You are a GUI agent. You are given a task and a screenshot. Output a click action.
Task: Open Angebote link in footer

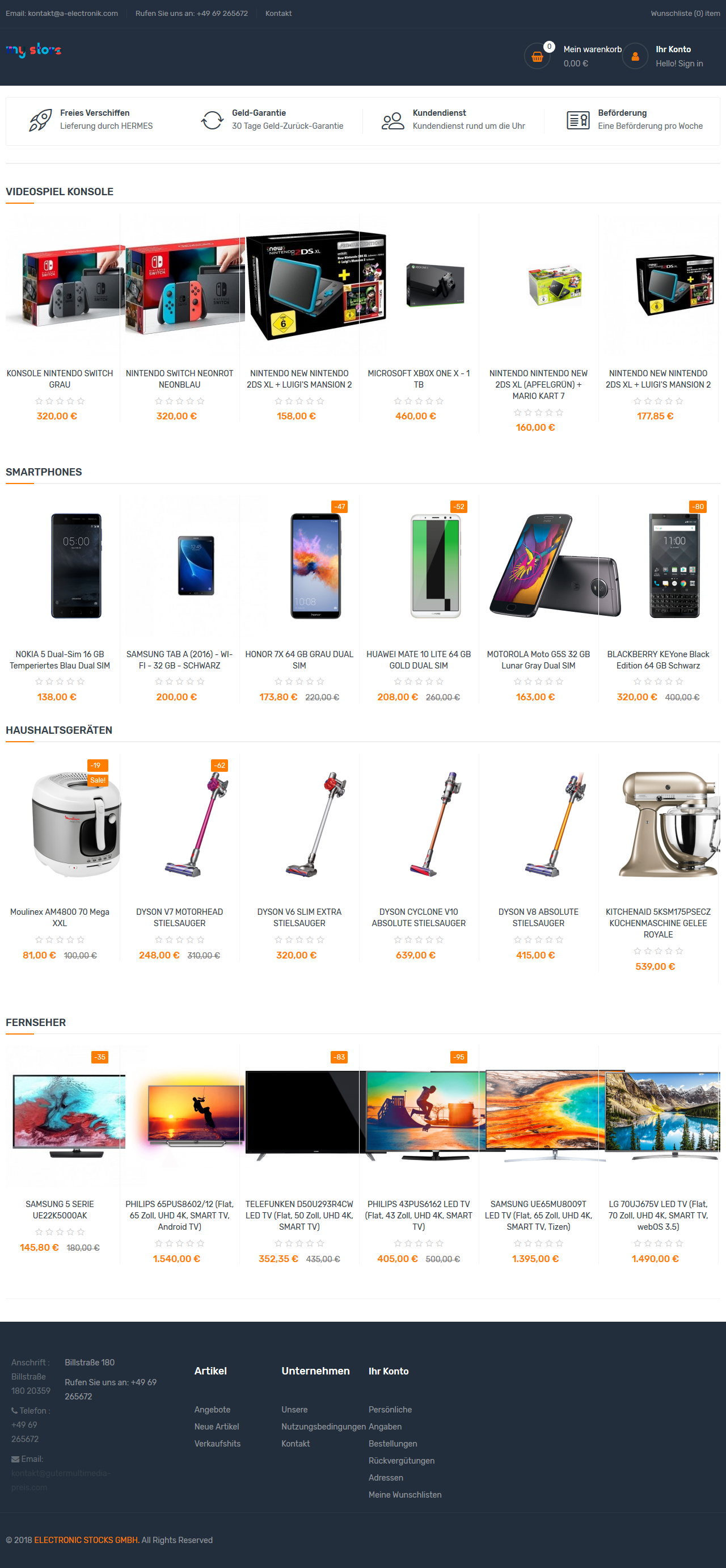coord(212,1409)
